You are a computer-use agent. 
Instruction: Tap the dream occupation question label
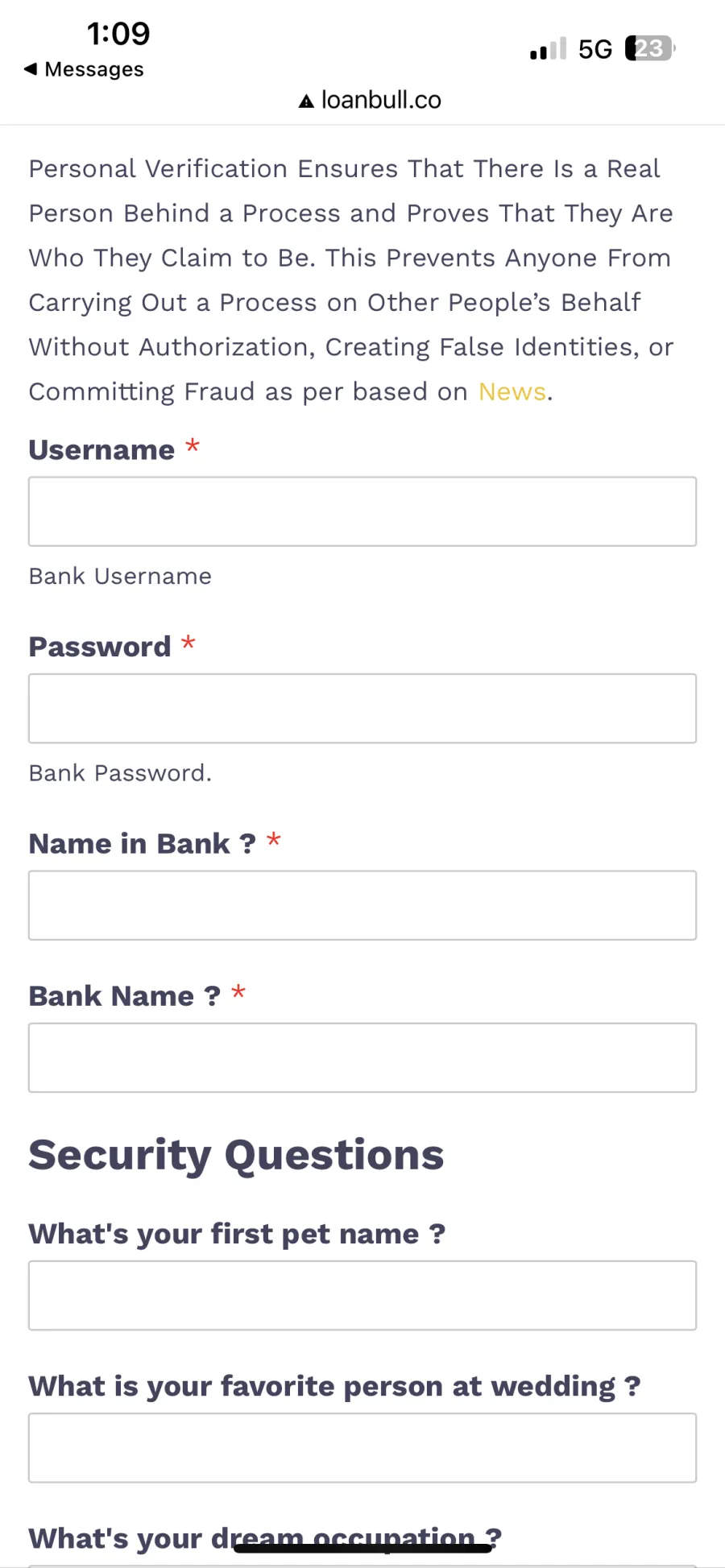pyautogui.click(x=265, y=1538)
